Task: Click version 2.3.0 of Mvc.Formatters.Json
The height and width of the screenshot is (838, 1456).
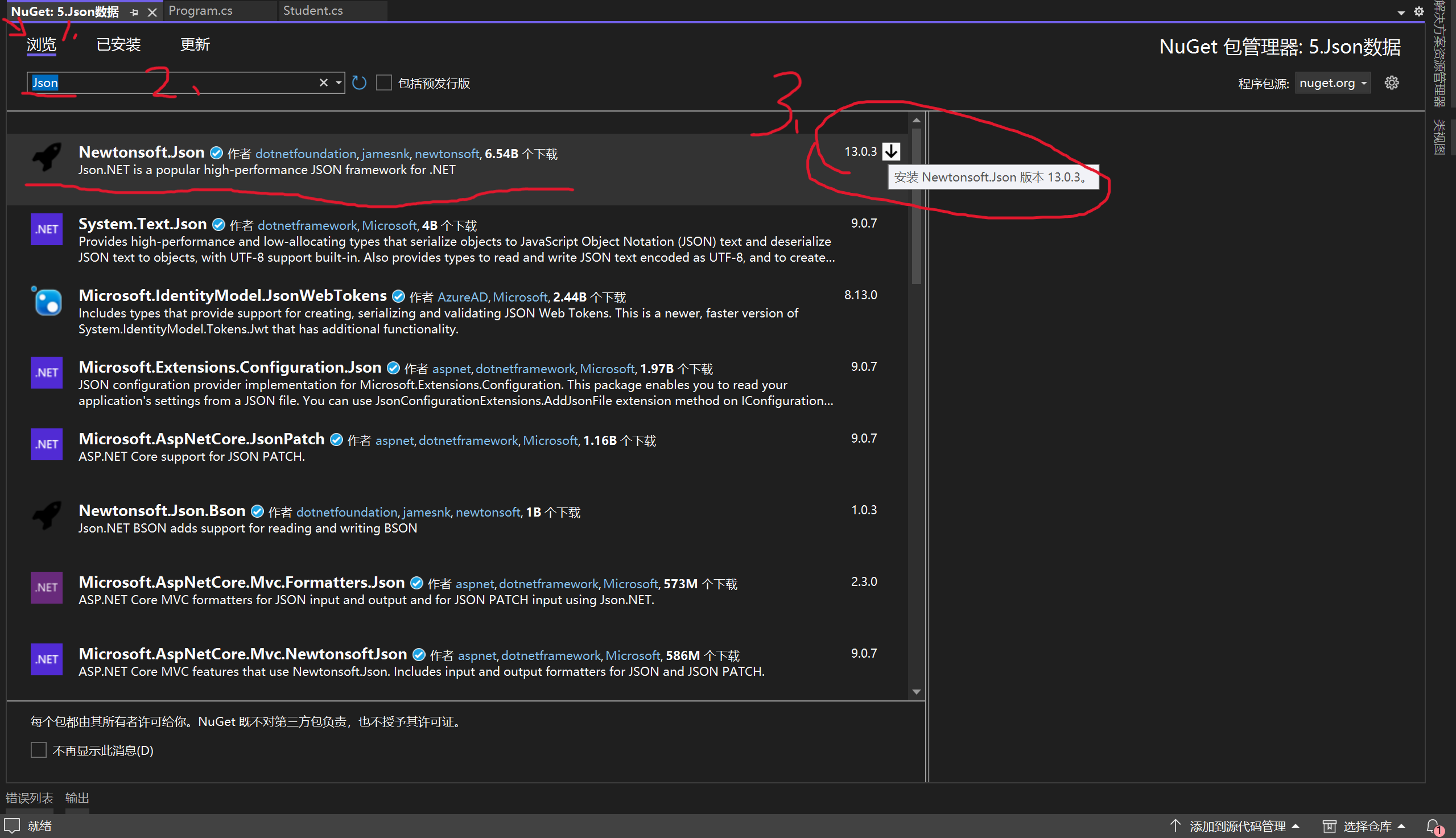Action: 864,582
